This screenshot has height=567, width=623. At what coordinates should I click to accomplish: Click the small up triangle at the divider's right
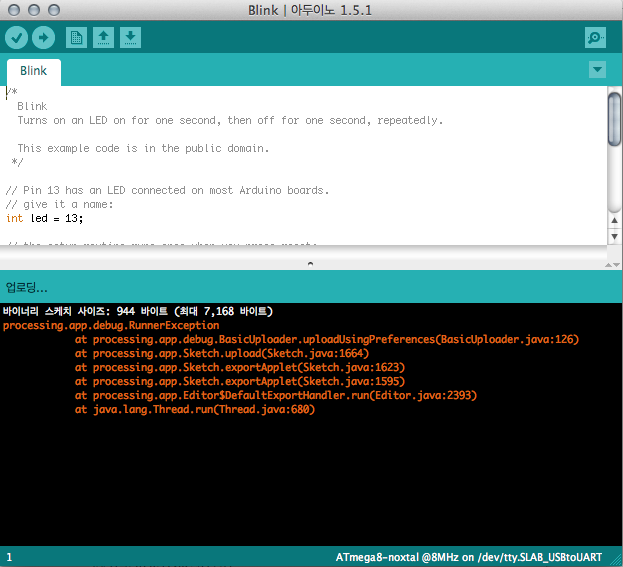click(x=608, y=265)
